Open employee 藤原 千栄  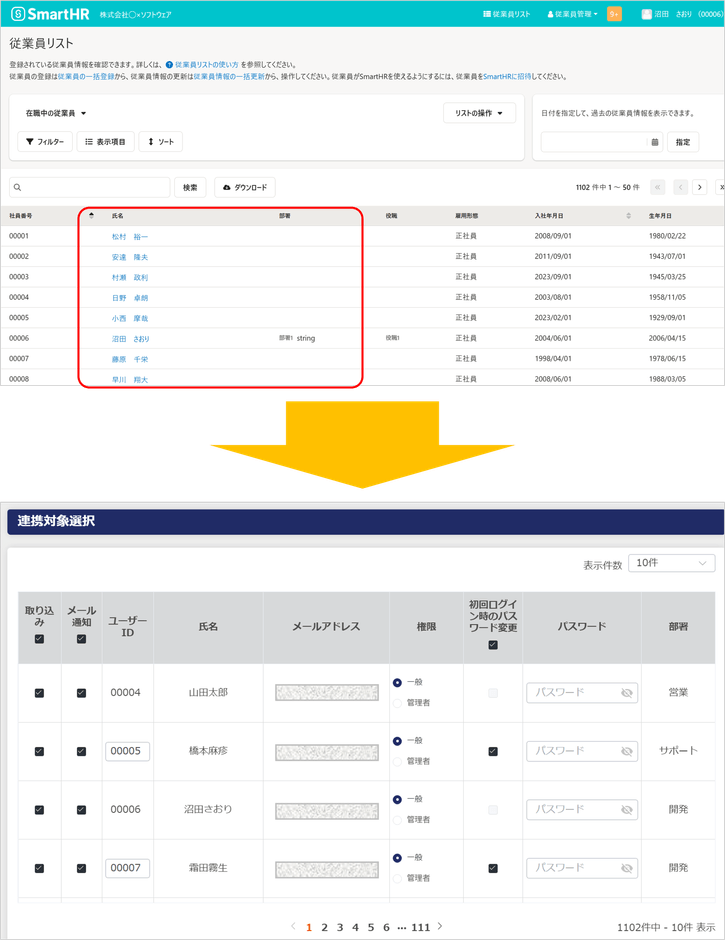(130, 359)
